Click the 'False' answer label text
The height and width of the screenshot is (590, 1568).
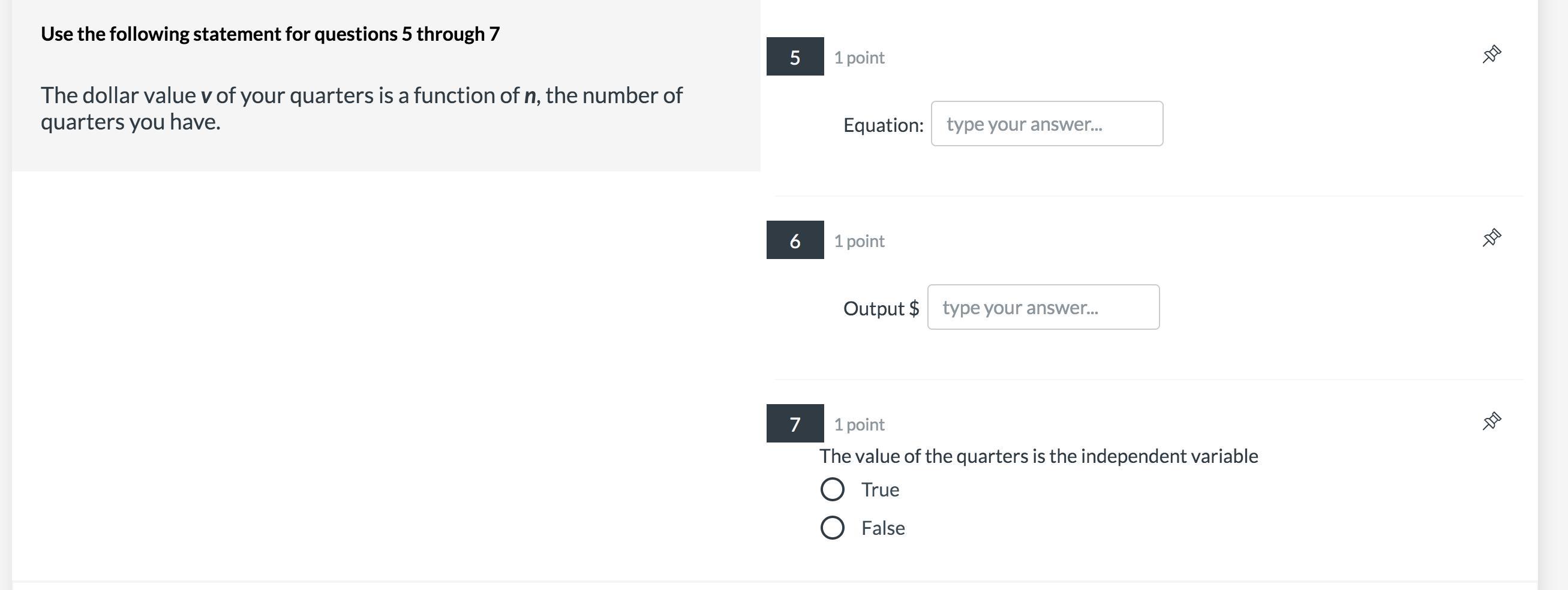pos(882,529)
